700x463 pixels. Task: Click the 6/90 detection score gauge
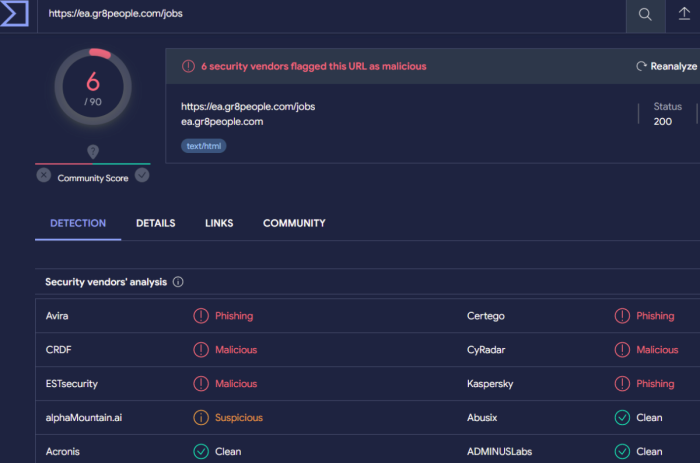click(x=93, y=88)
